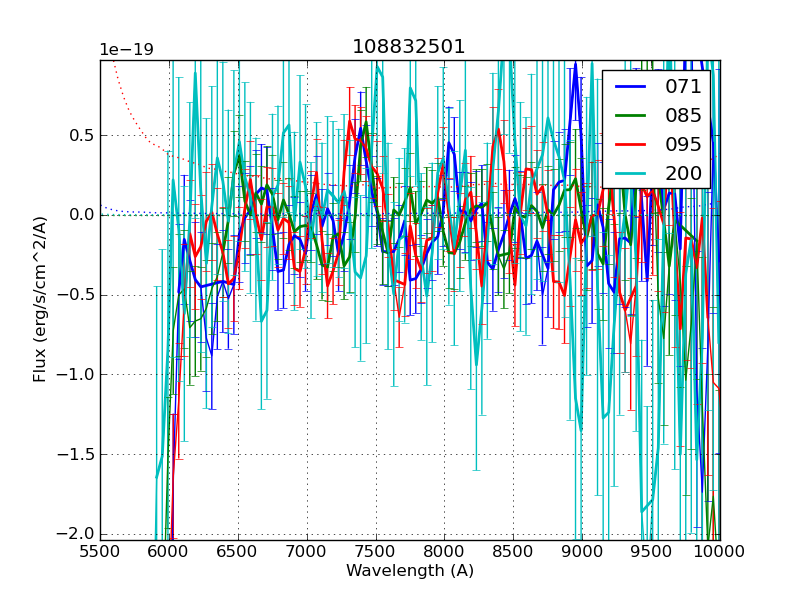Click the Wavelength (A) axis label

(410, 571)
